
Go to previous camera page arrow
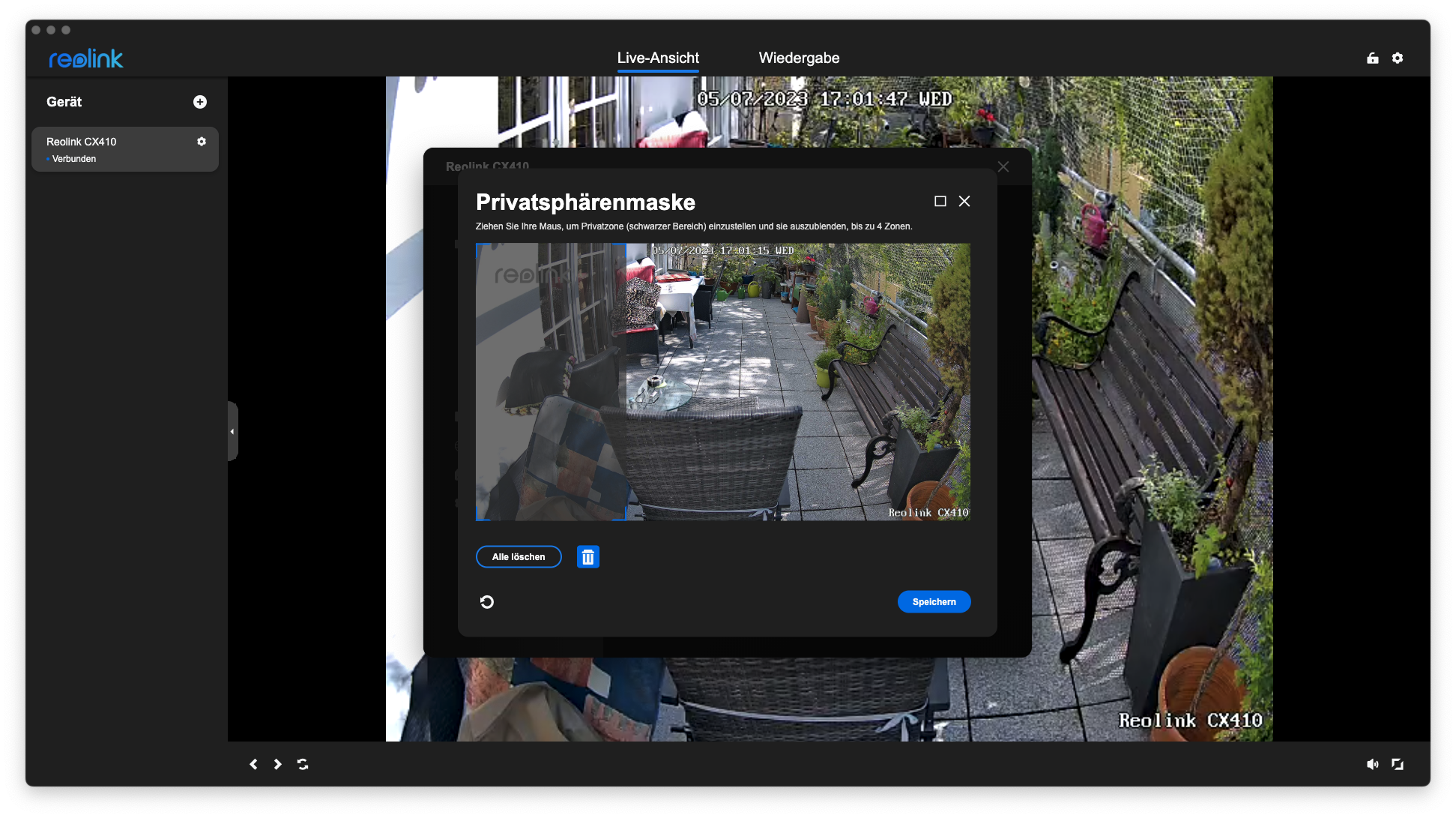pyautogui.click(x=253, y=764)
